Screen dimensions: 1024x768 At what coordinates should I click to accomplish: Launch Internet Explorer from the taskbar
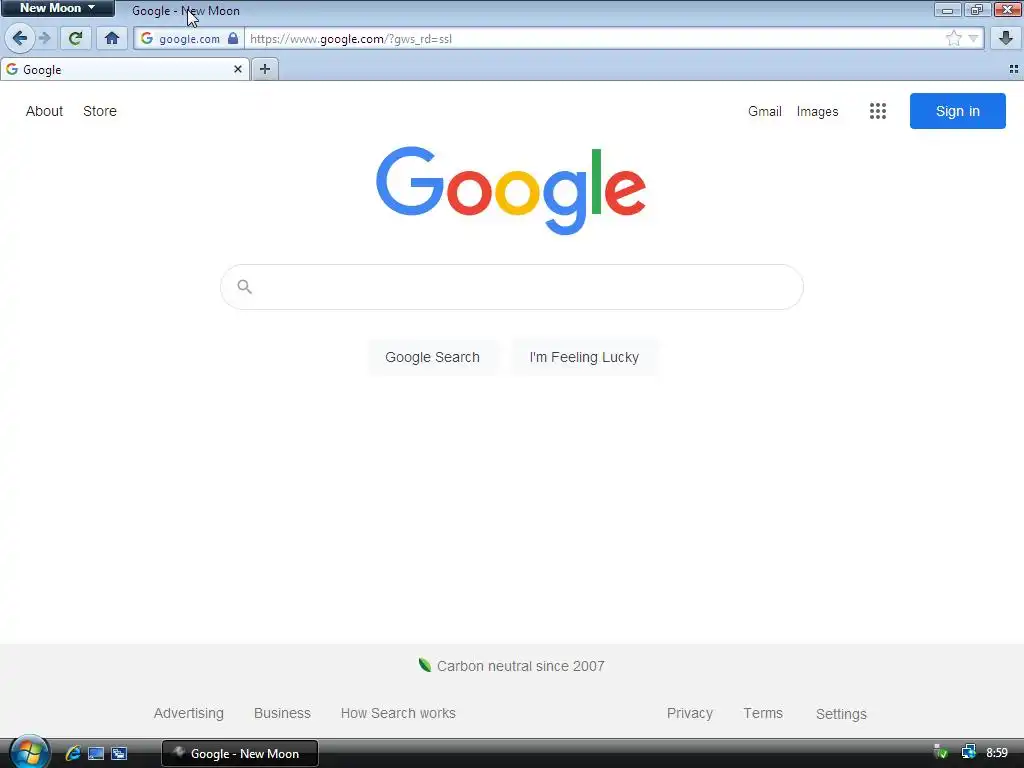click(73, 753)
